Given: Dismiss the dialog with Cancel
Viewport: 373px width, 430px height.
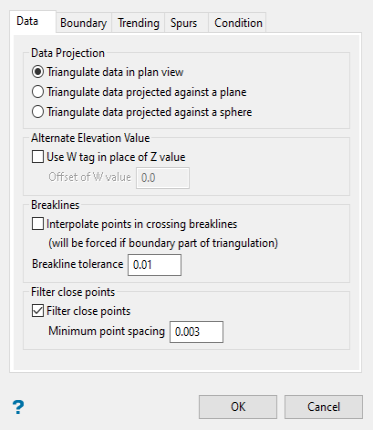Looking at the screenshot, I should 323,407.
